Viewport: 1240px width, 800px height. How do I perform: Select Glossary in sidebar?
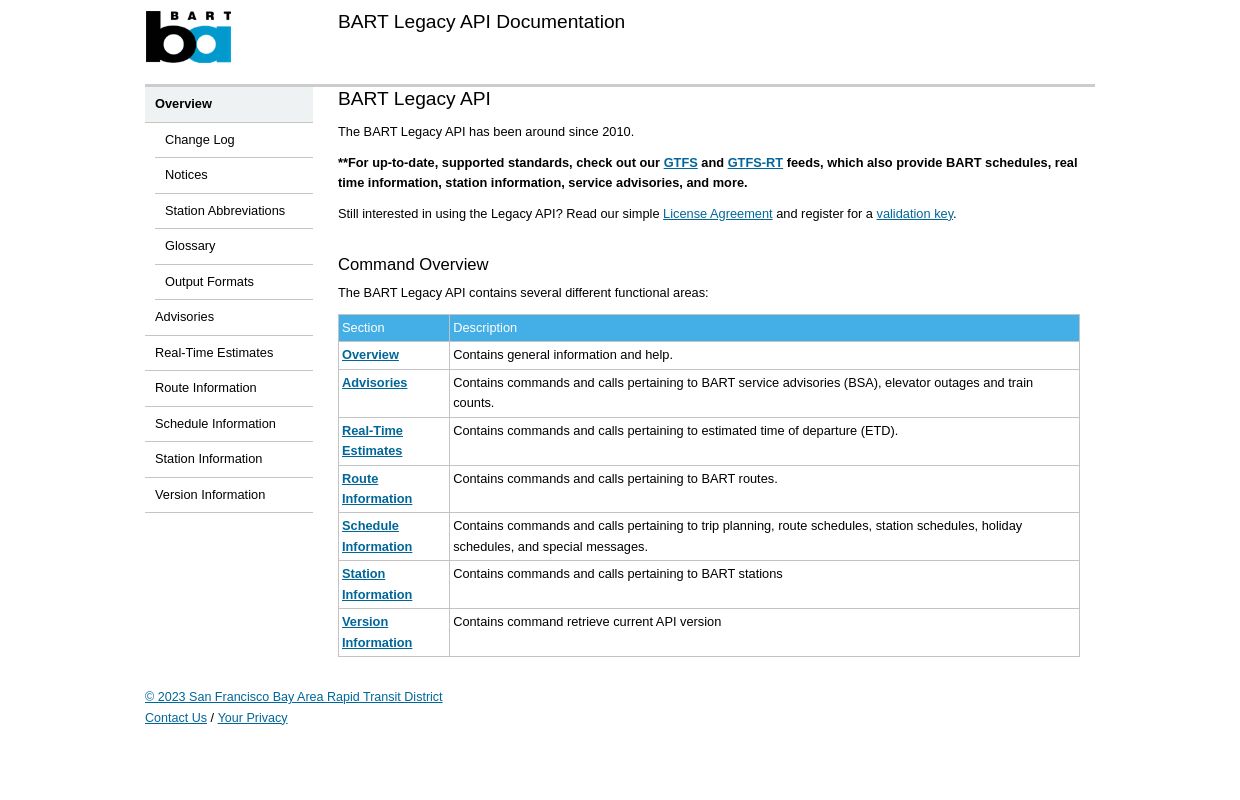click(234, 246)
